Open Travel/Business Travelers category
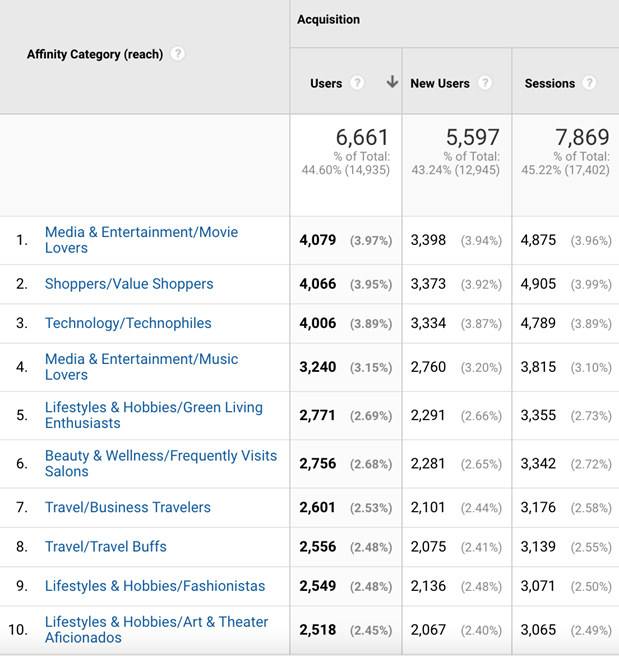Viewport: 619px width, 656px height. click(x=127, y=507)
